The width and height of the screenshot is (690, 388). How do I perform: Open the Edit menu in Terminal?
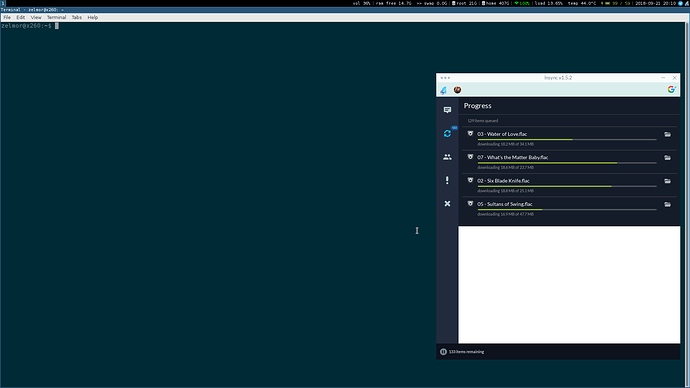pos(21,18)
